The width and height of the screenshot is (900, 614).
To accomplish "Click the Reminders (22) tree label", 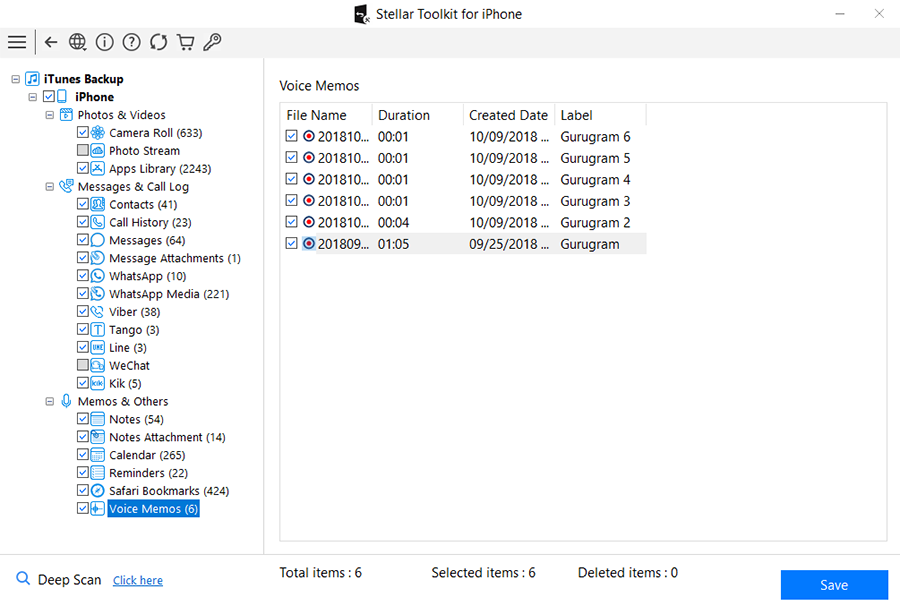I will [149, 473].
